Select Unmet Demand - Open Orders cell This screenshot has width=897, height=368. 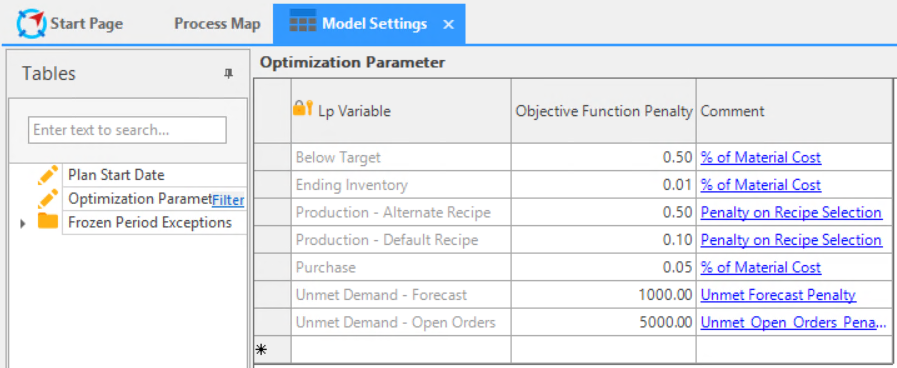[401, 322]
